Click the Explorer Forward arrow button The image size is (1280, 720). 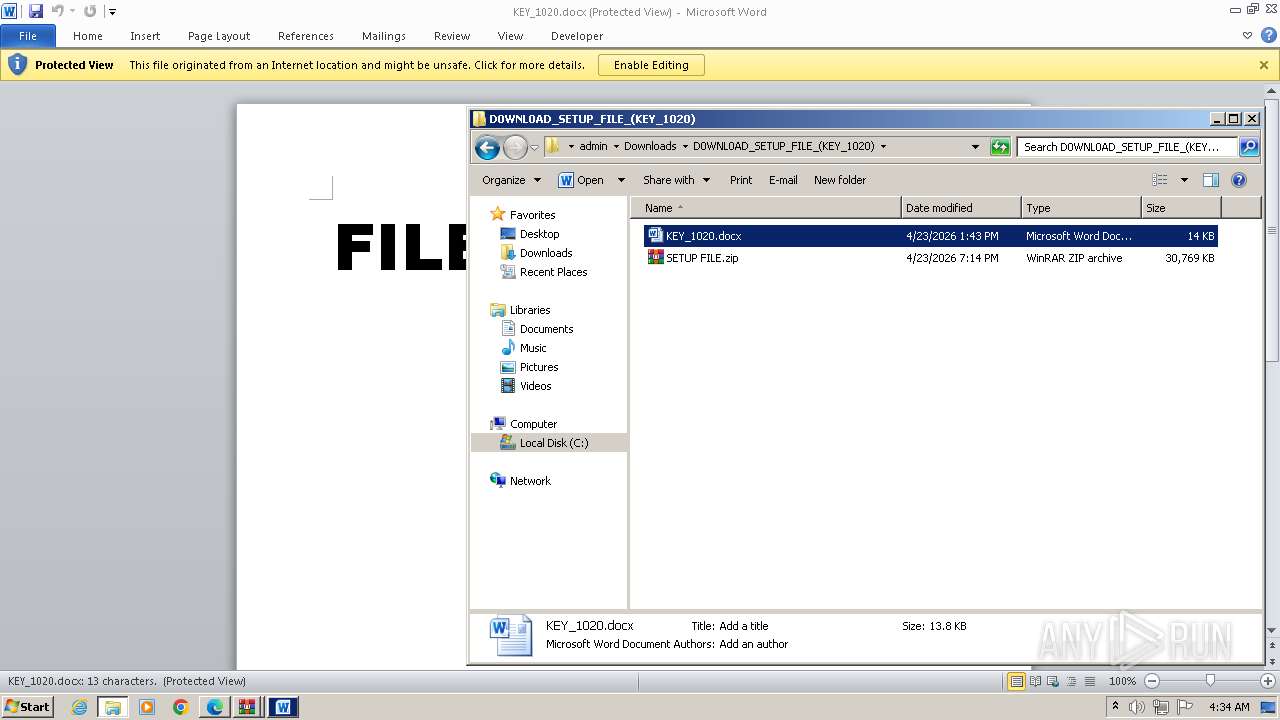(x=515, y=147)
